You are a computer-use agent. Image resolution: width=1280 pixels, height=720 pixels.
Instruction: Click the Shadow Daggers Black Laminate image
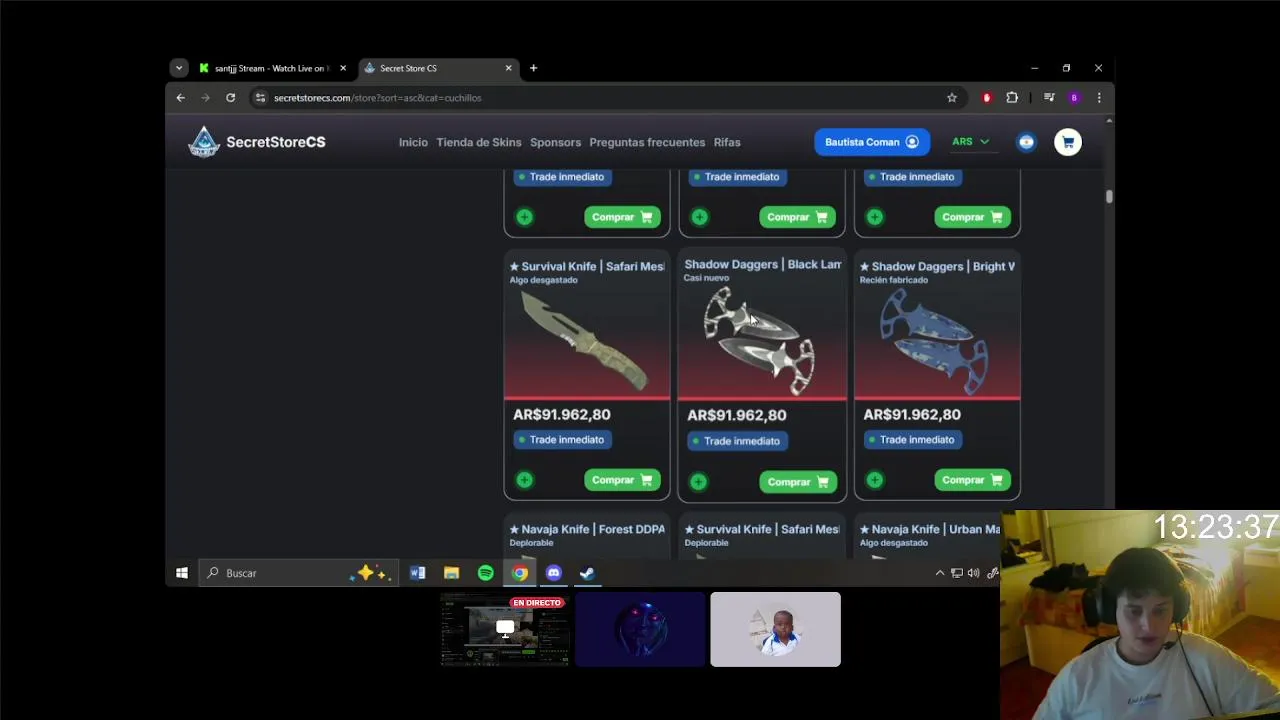(762, 342)
